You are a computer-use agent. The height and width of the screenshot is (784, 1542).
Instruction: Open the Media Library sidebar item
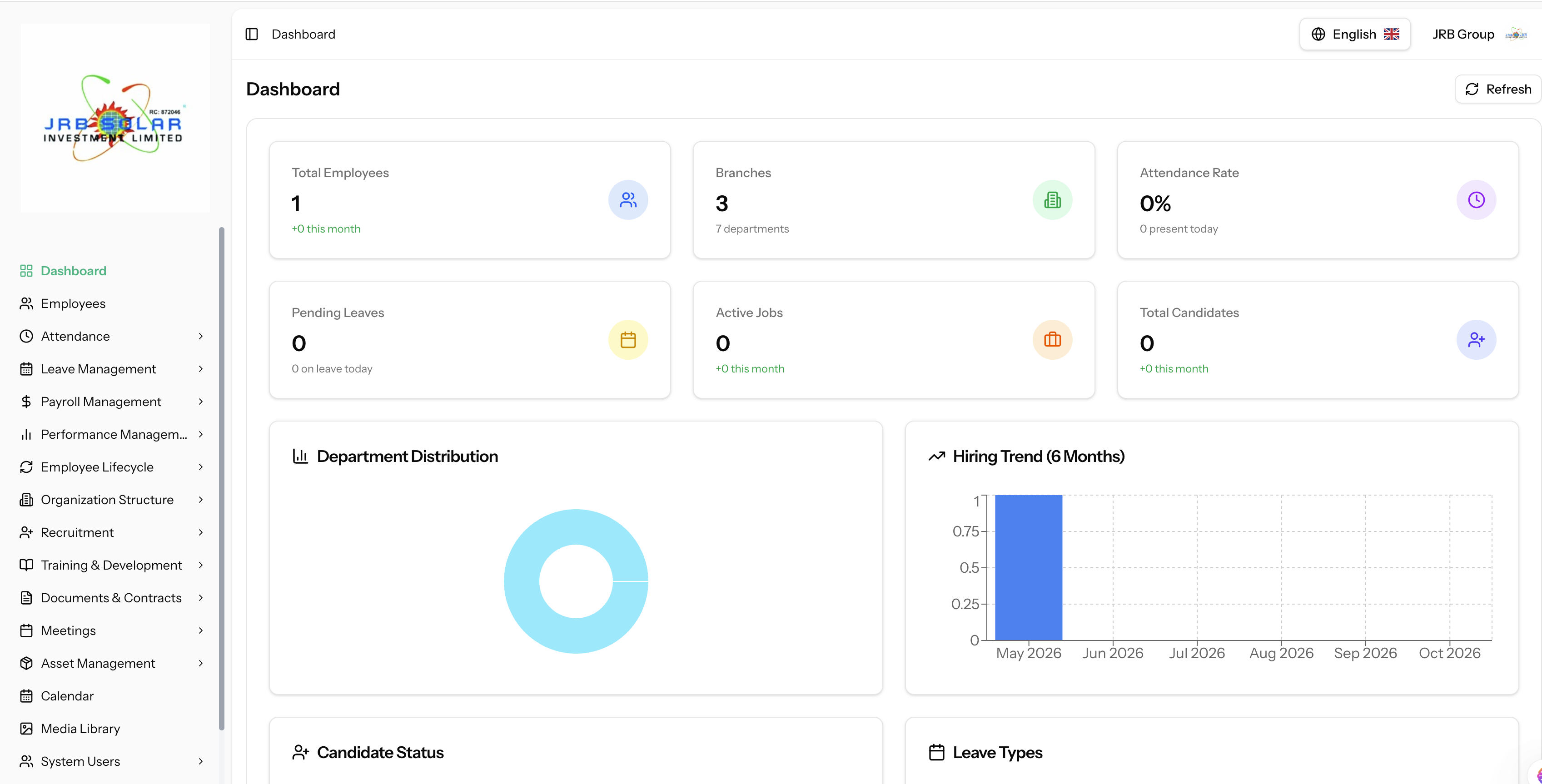click(x=113, y=728)
